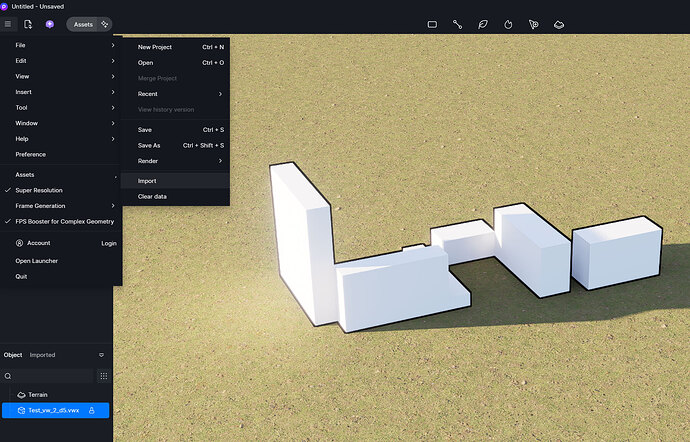The width and height of the screenshot is (690, 442).
Task: Click the lock icon on Test_vw_2_d5.vwx
Action: coord(92,410)
